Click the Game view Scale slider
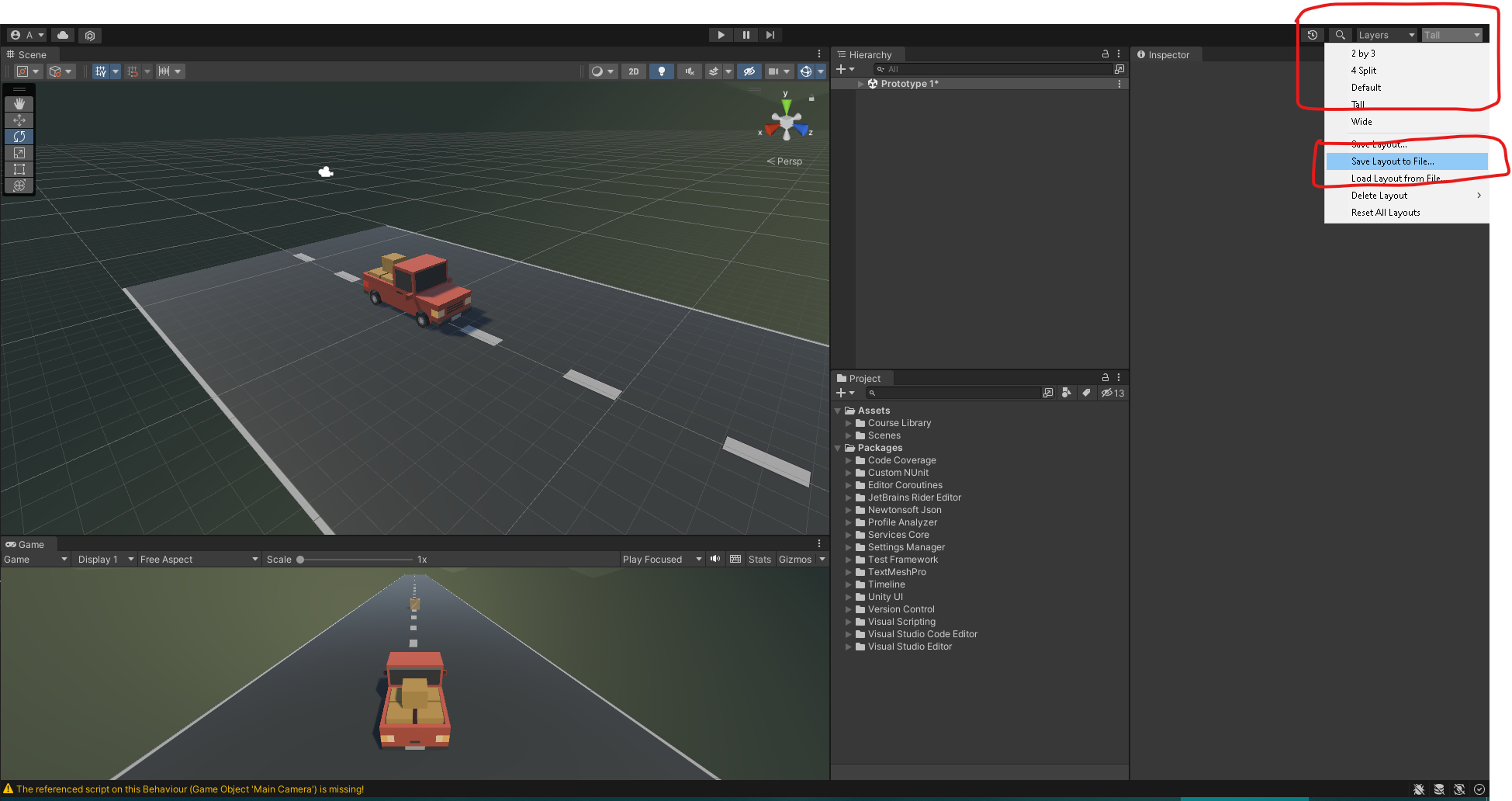This screenshot has height=801, width=1512. pyautogui.click(x=356, y=560)
